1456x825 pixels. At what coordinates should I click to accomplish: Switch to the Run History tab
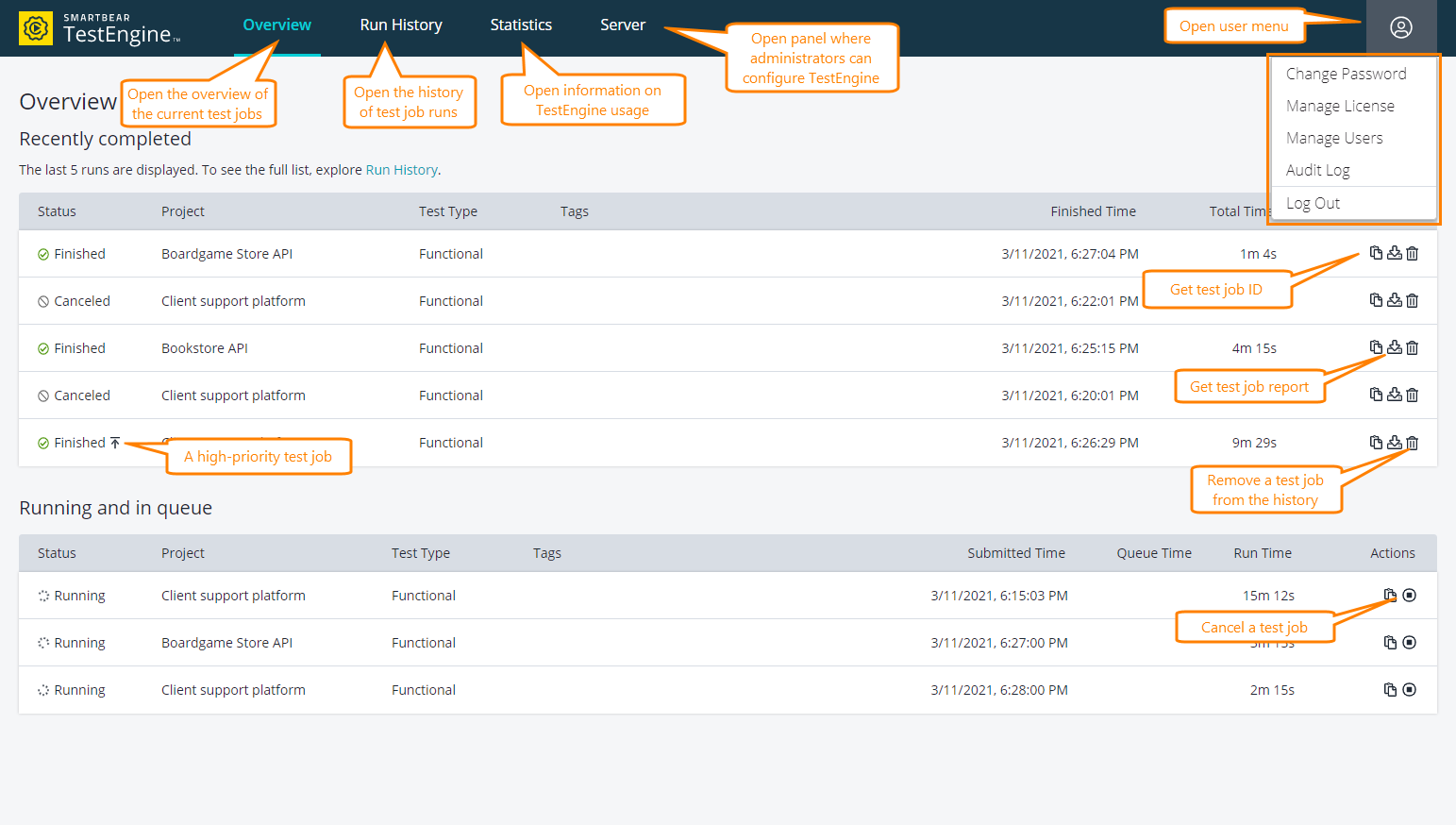coord(400,25)
